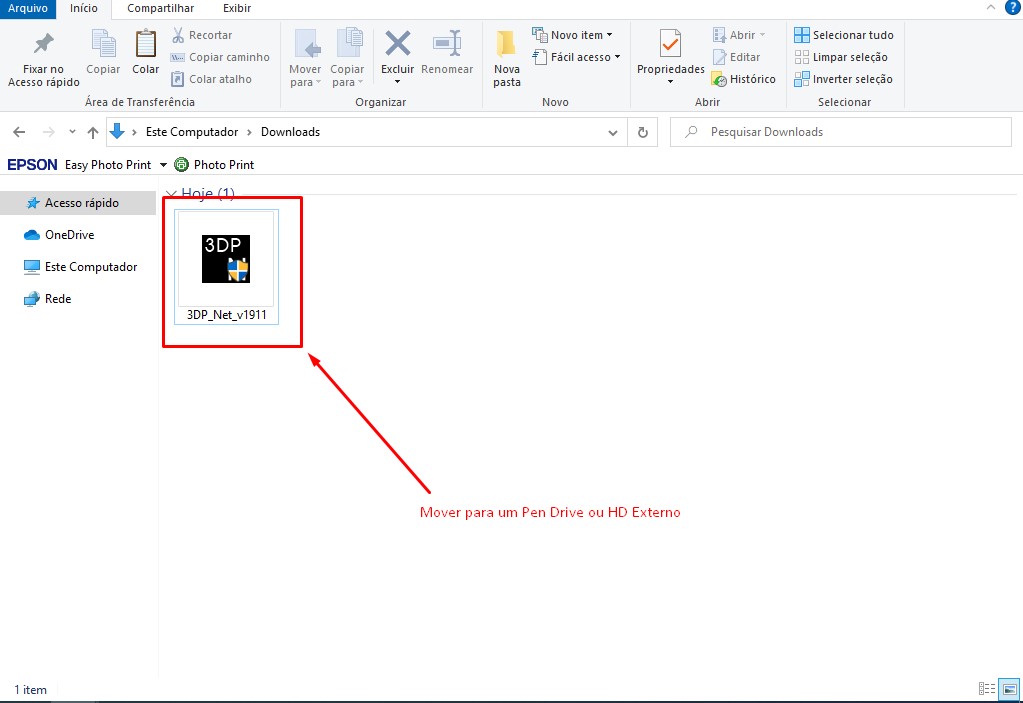The height and width of the screenshot is (703, 1023).
Task: Pin folder with Fixar no Acesso rápido
Action: tap(44, 59)
